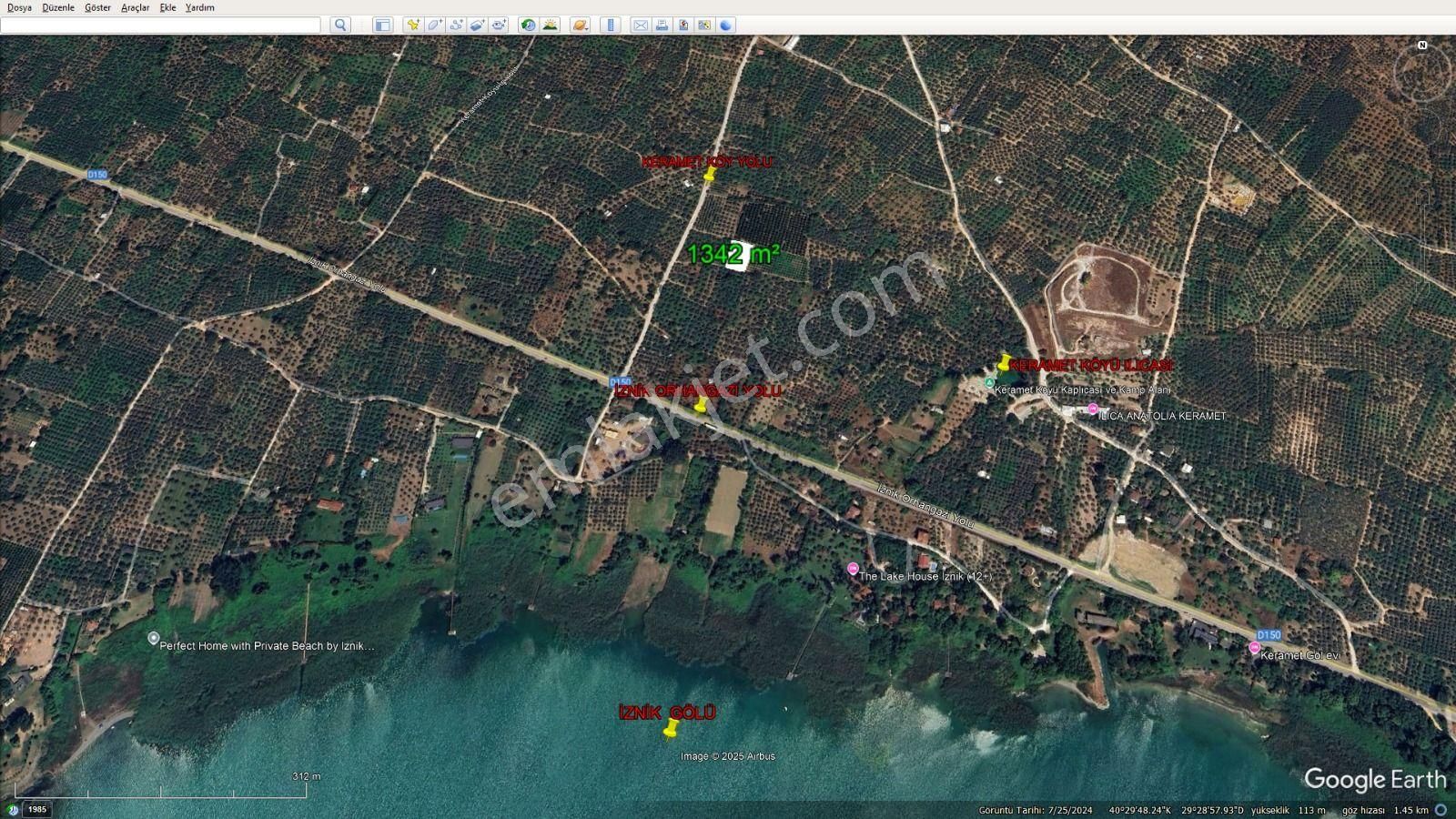The image size is (1456, 819).
Task: Click Perfect Home with Private Beach marker
Action: click(x=153, y=638)
